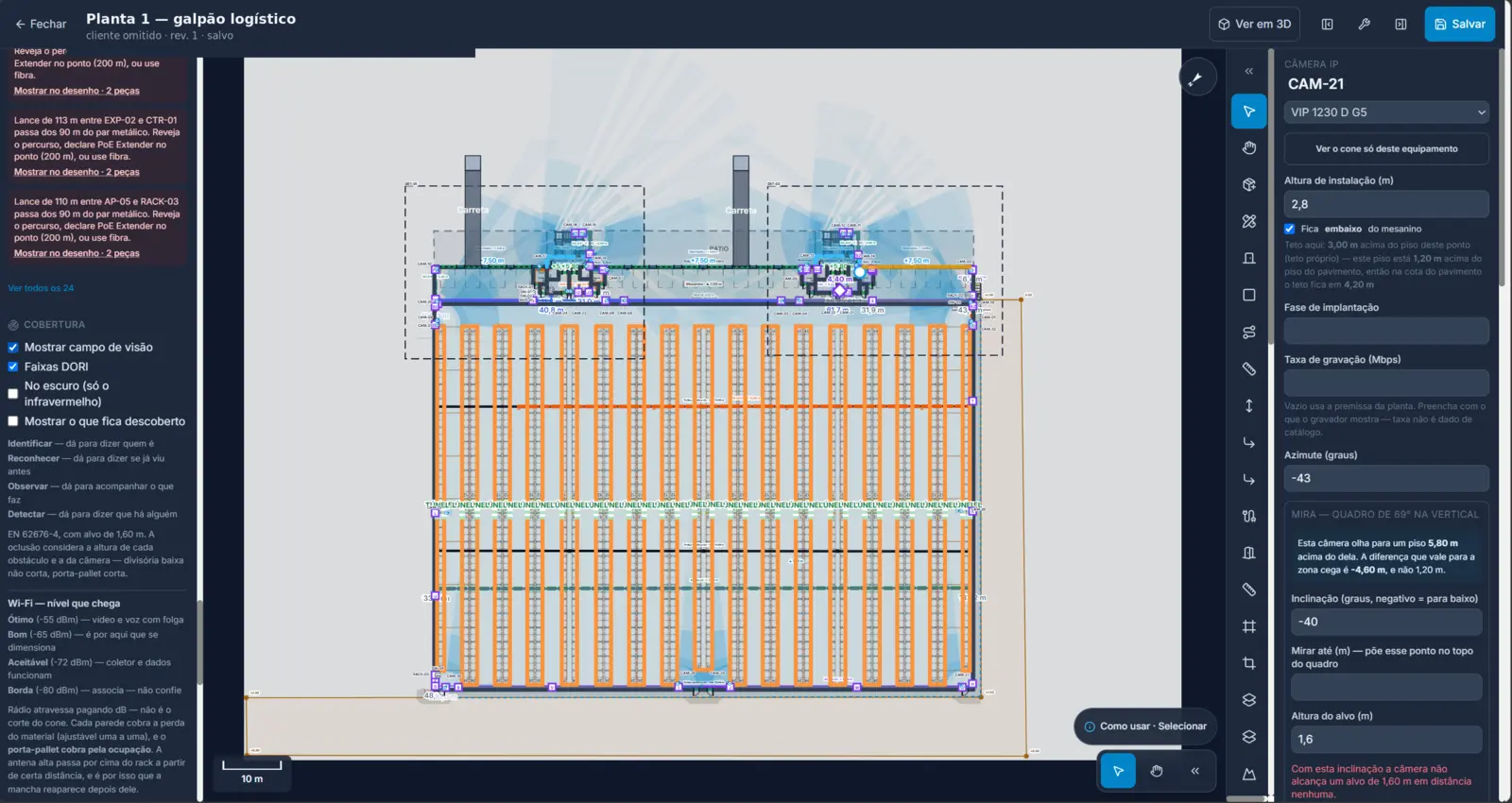
Task: Activate the Pan hand in the vertical toolbar
Action: click(x=1248, y=148)
